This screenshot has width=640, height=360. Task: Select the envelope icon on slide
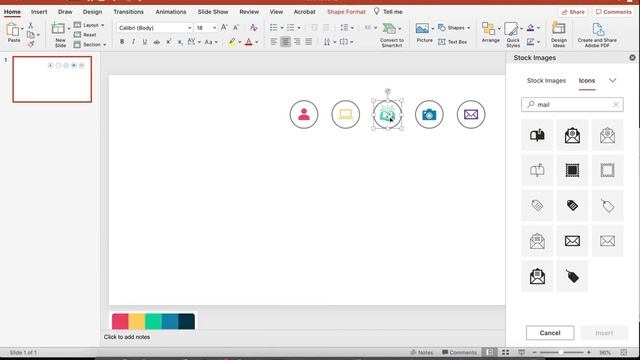pos(471,114)
